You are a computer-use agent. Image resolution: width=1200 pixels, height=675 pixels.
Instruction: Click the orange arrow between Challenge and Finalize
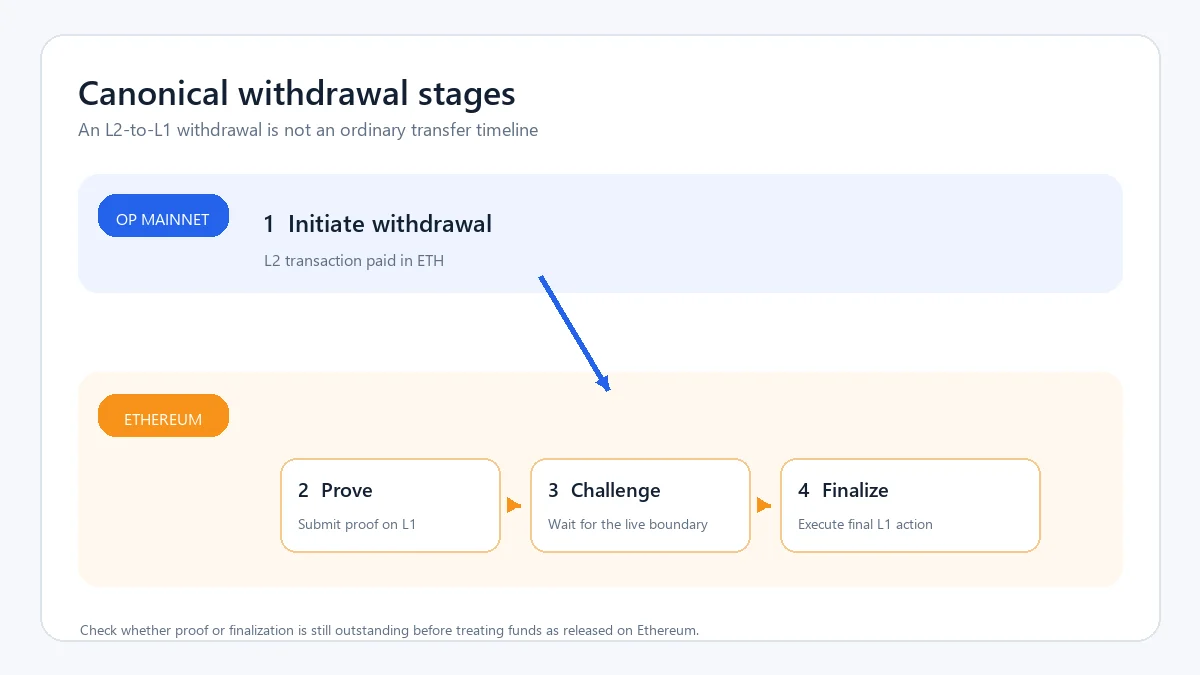(x=764, y=505)
